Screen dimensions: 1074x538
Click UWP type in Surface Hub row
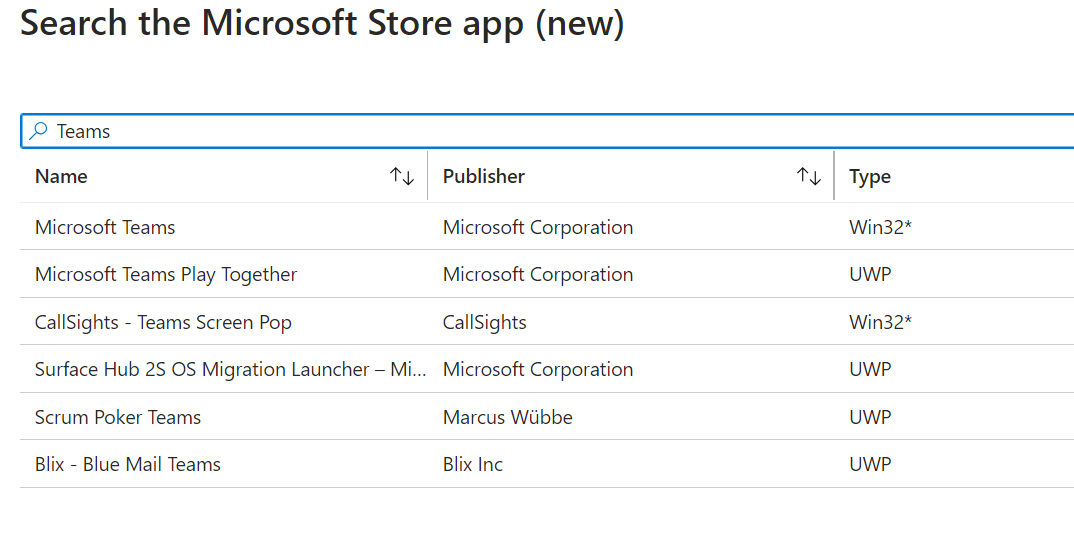870,369
